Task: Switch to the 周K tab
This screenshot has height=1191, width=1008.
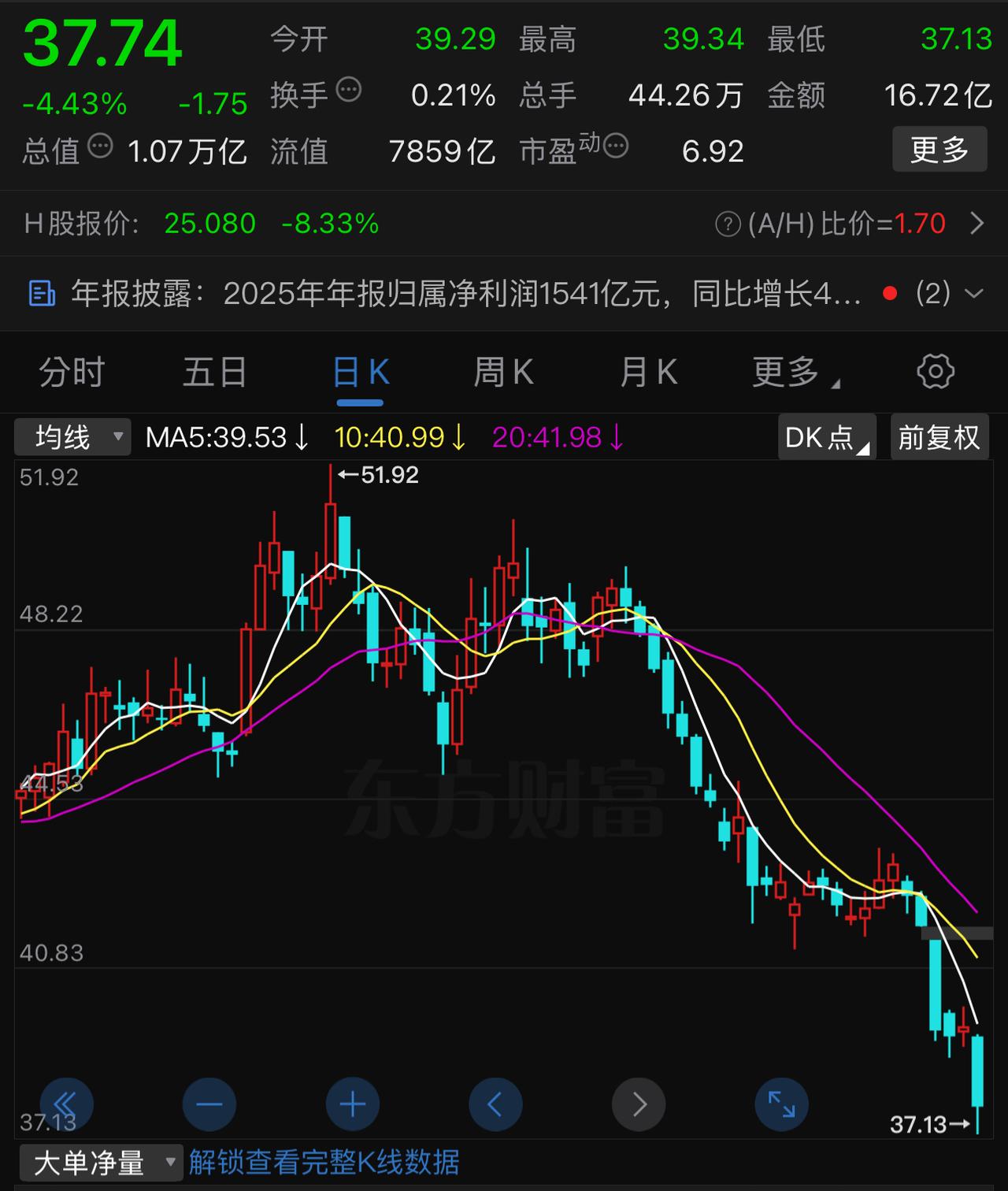Action: (502, 371)
